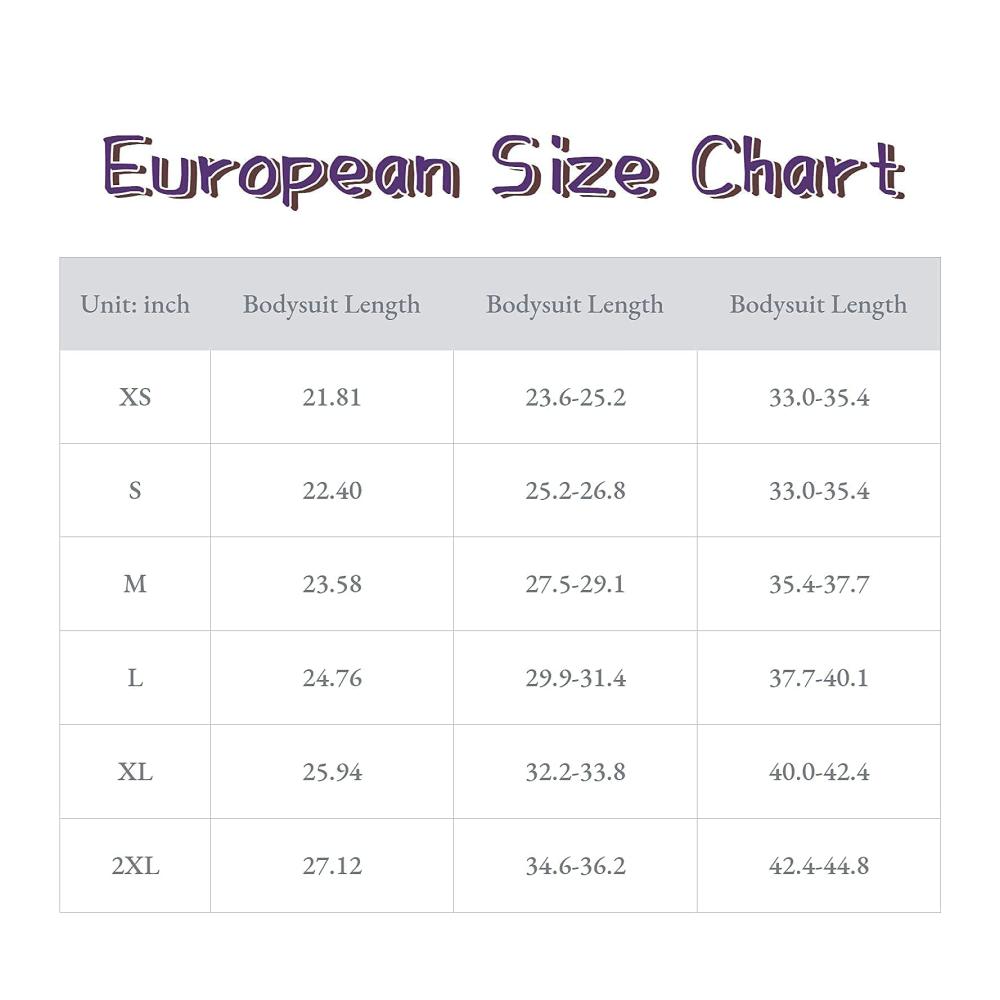The width and height of the screenshot is (1000, 1000).
Task: Click the 23.6-25.2 range cell
Action: tap(575, 397)
